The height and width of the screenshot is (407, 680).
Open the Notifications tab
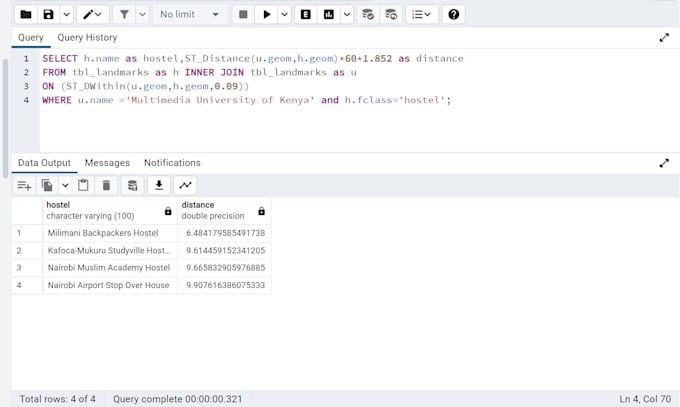tap(172, 163)
